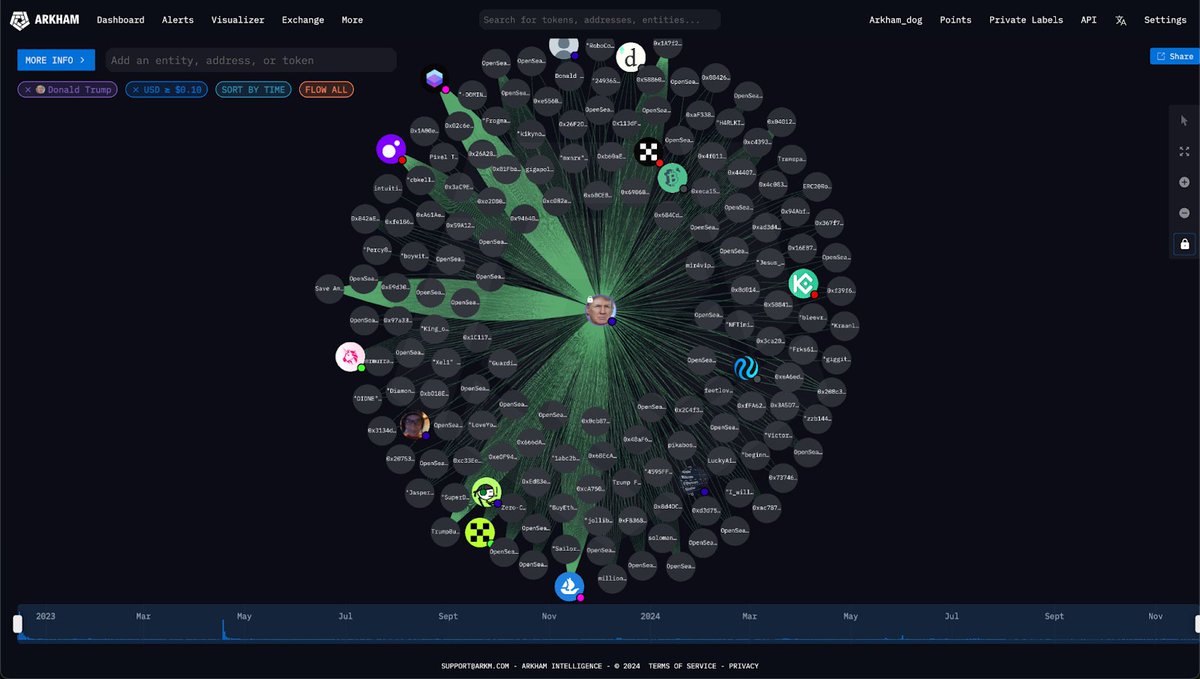1200x679 pixels.
Task: Select the 'Transpa...' node
Action: [790, 160]
